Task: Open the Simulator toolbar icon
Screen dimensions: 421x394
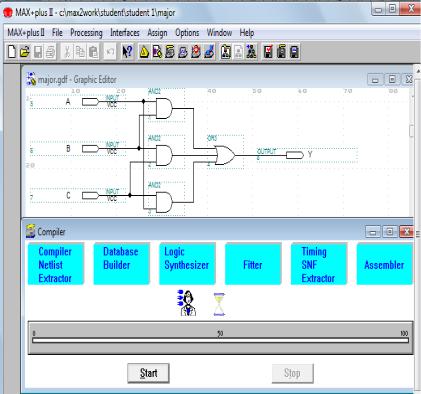Action: coord(183,52)
